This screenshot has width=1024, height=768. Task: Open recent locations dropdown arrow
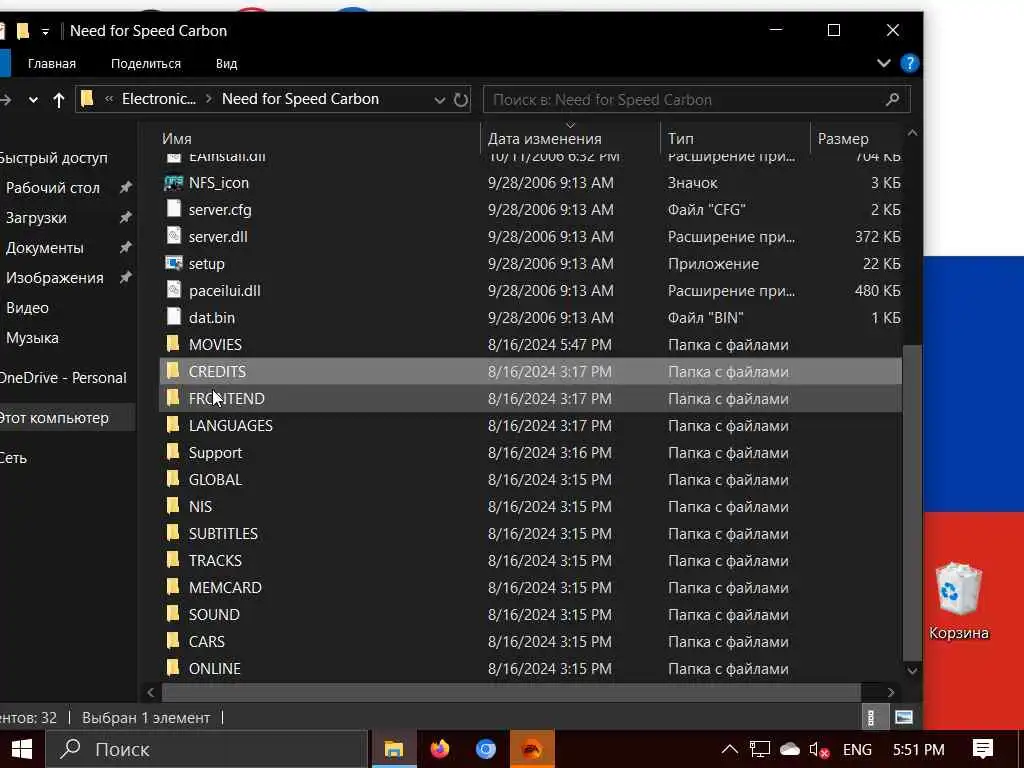(33, 100)
